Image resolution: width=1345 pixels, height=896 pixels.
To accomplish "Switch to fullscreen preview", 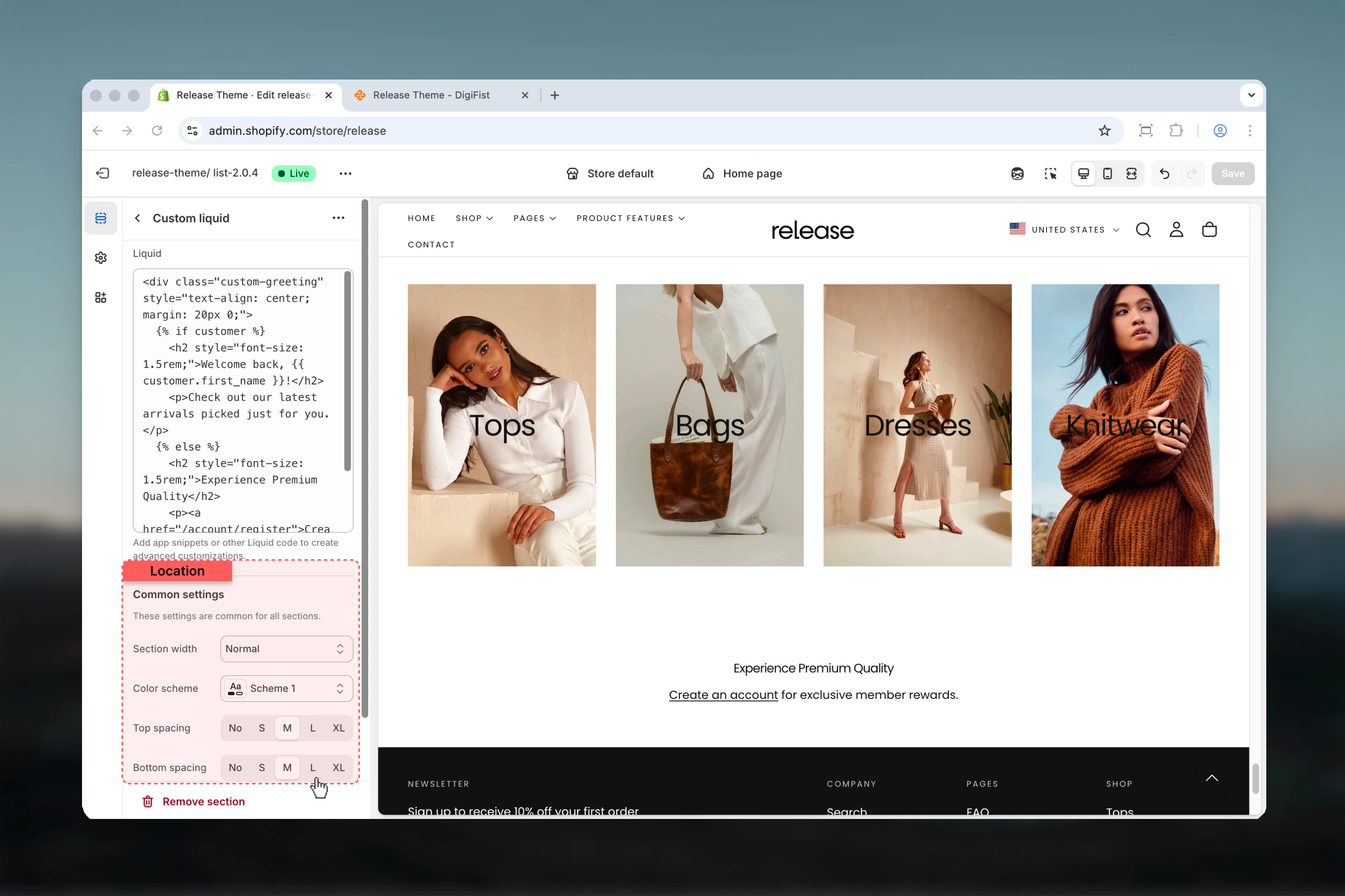I will [x=1131, y=174].
